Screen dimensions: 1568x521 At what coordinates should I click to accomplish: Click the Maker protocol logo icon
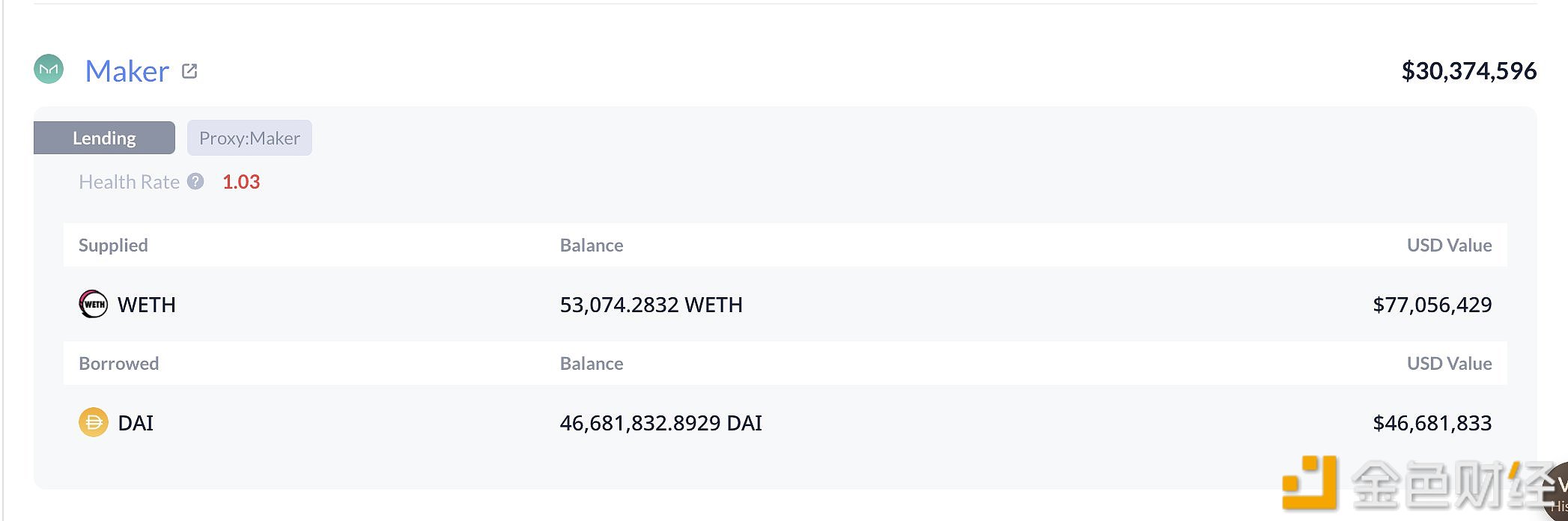tap(49, 70)
